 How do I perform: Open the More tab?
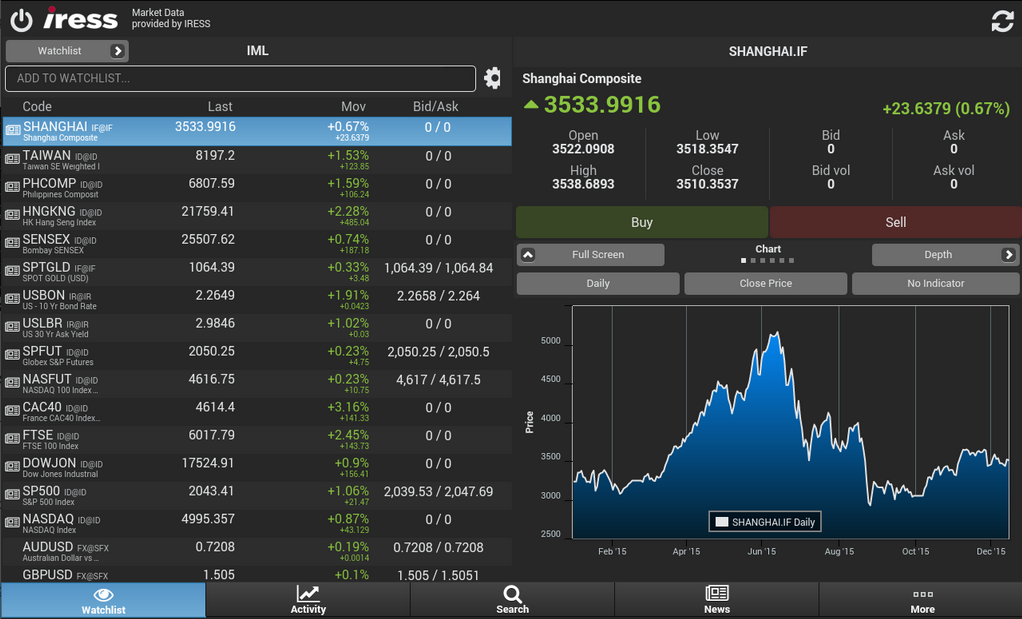coord(922,600)
